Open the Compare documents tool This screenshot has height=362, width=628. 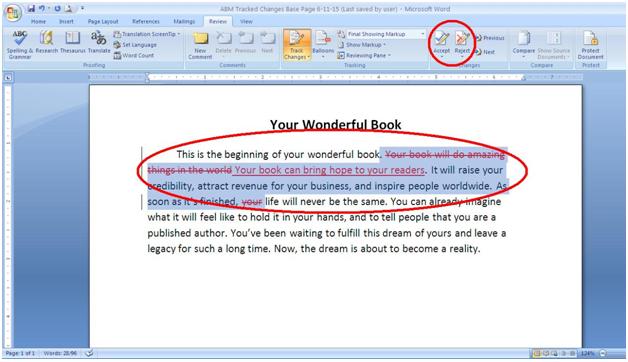523,45
